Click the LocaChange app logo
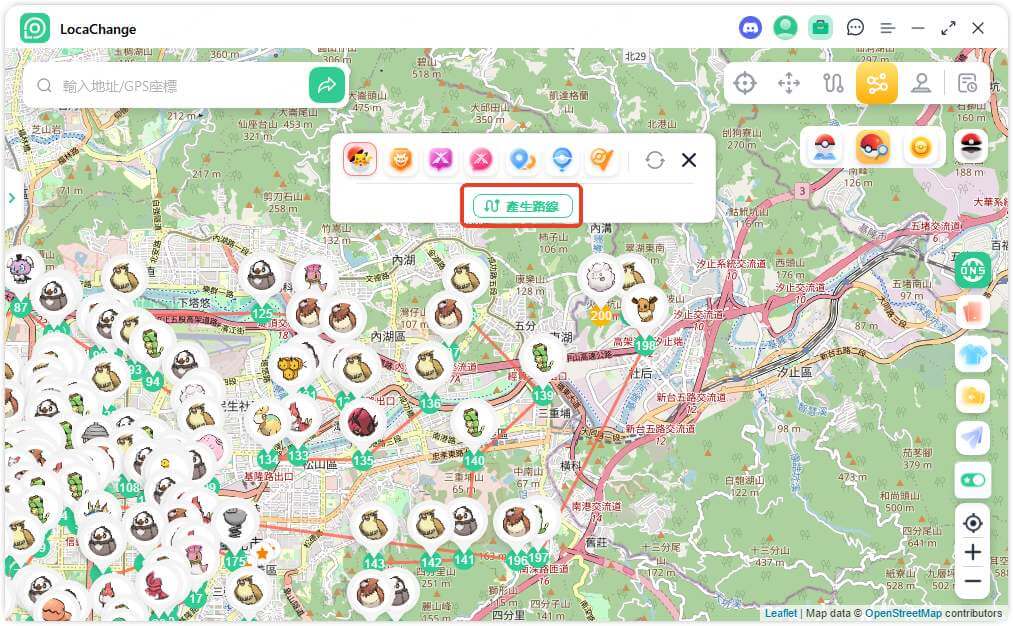The image size is (1013, 626). [35, 28]
